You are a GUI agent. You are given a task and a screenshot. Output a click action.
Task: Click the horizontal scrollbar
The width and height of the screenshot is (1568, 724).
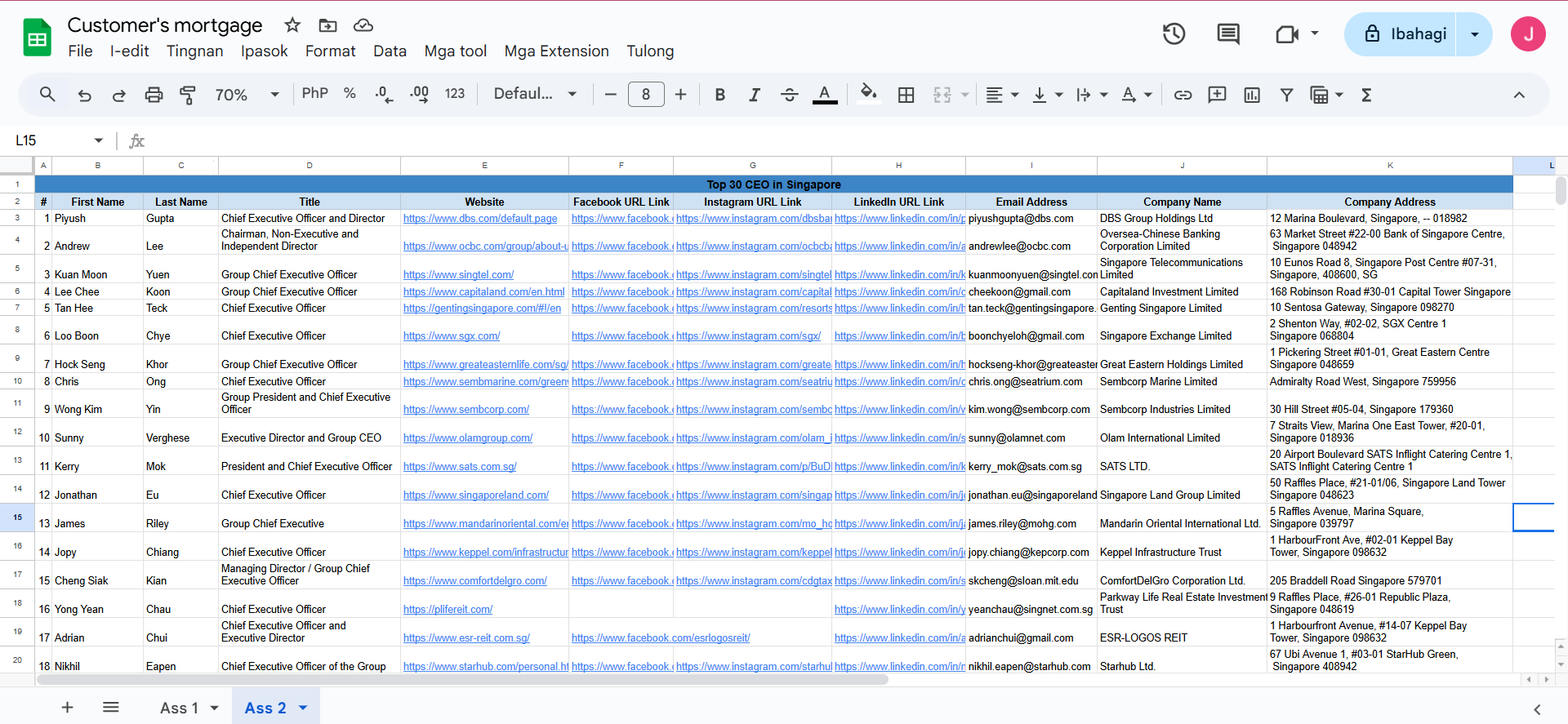click(x=462, y=679)
